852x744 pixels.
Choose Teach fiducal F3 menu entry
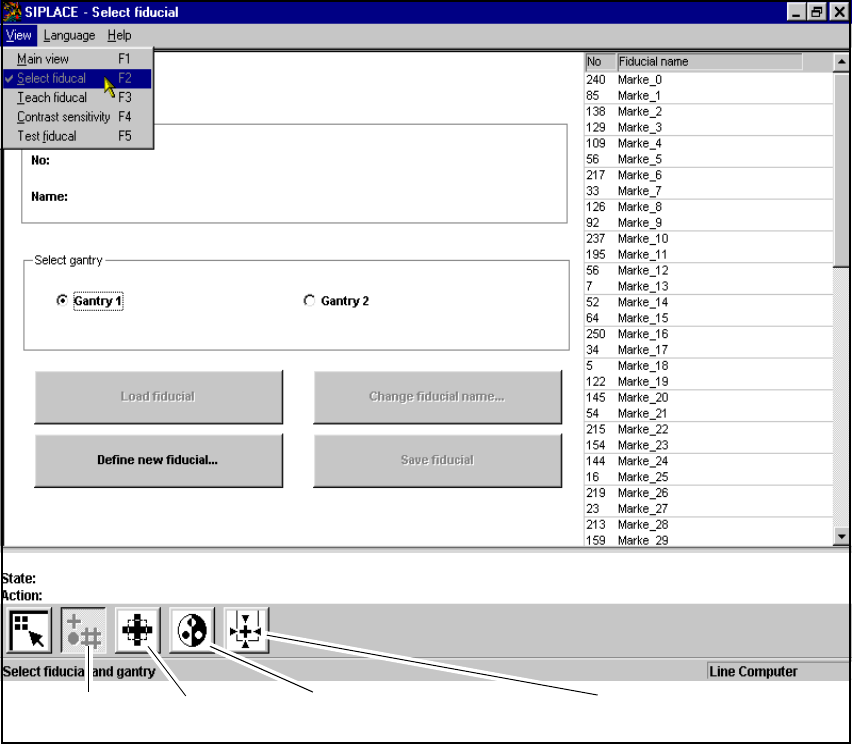coord(77,97)
